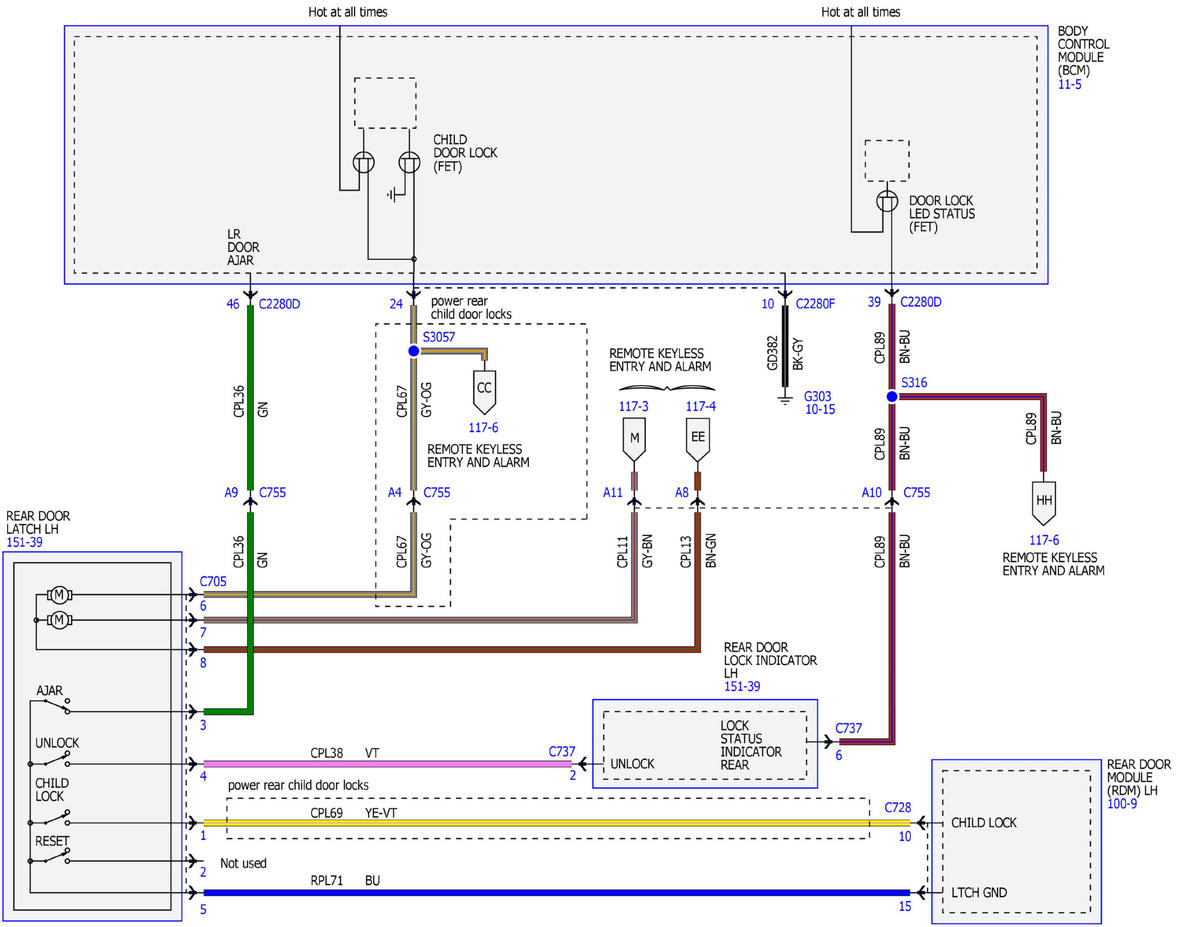Click 'UNLOCK' label inside lock indicator box
Image resolution: width=1200 pixels, height=927 pixels.
(631, 764)
